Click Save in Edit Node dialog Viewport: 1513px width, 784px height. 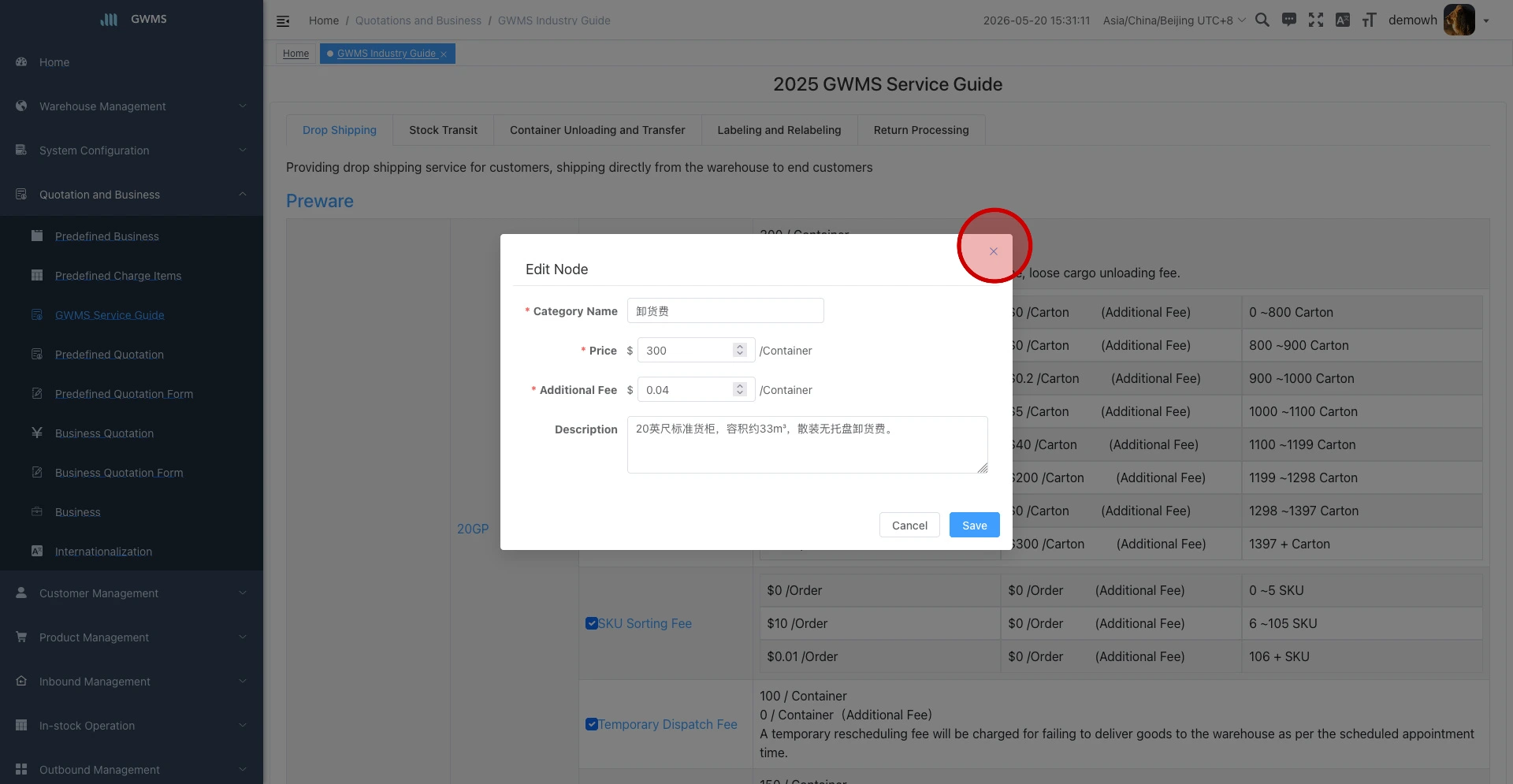pos(975,525)
